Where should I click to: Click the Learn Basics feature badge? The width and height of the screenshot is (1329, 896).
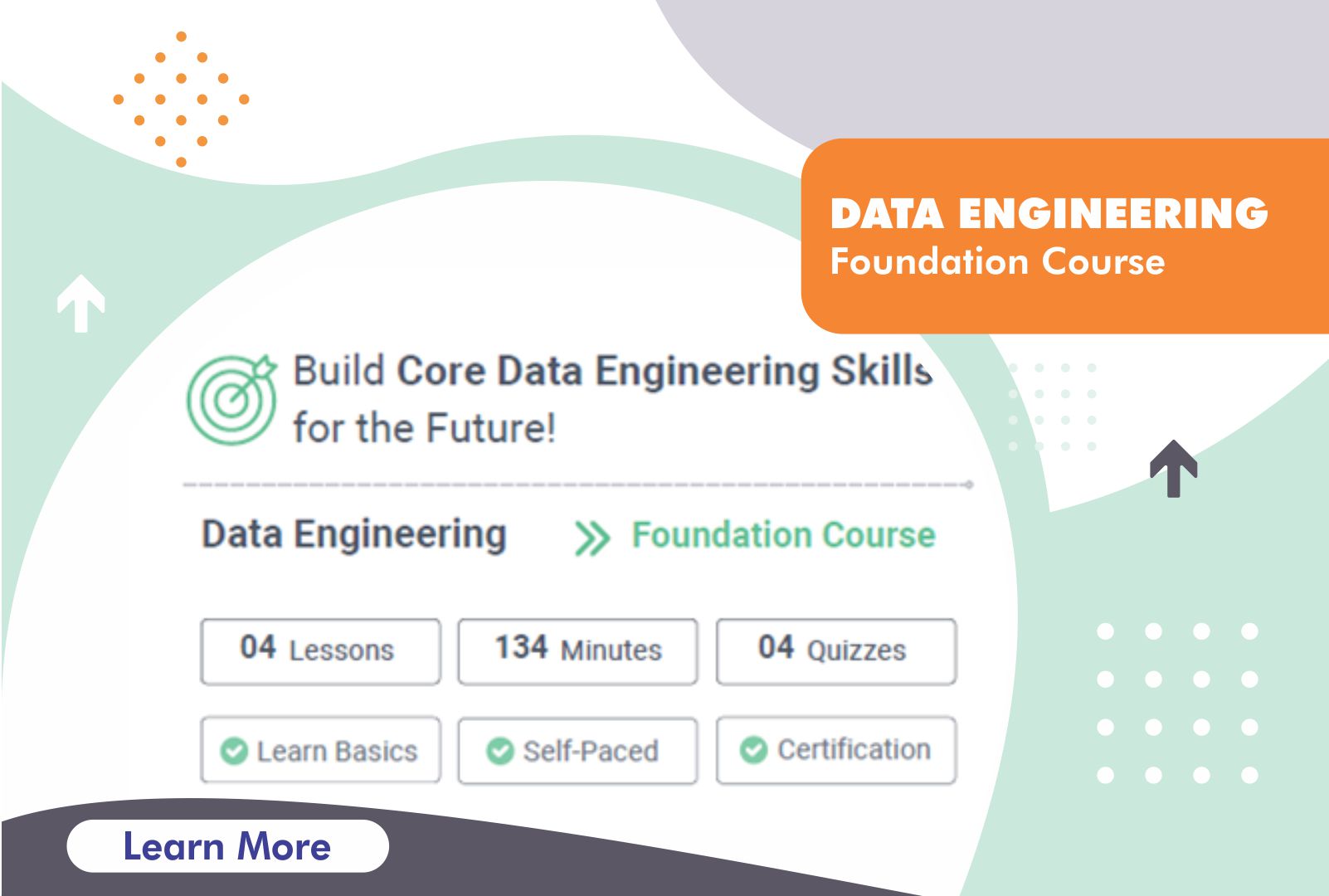pyautogui.click(x=320, y=750)
